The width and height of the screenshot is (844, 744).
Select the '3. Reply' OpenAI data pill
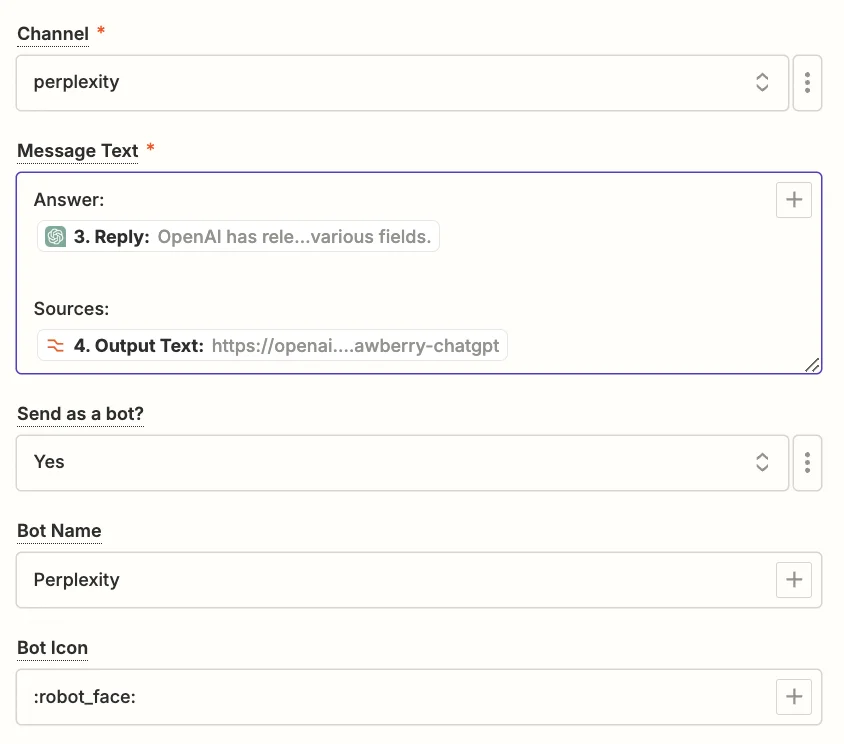[x=238, y=236]
